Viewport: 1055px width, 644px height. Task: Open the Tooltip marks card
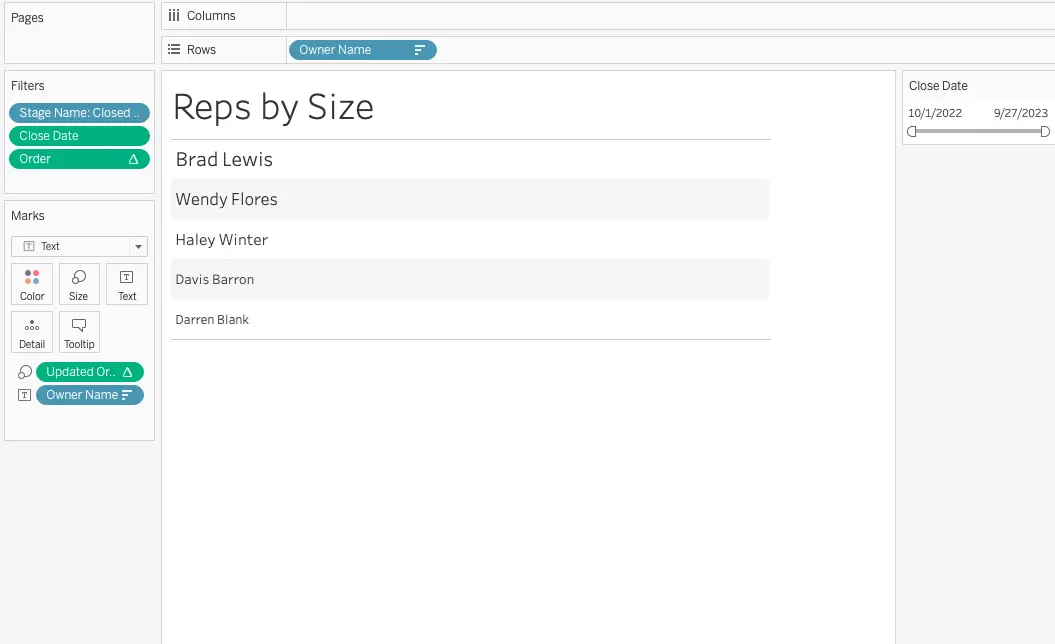tap(79, 332)
